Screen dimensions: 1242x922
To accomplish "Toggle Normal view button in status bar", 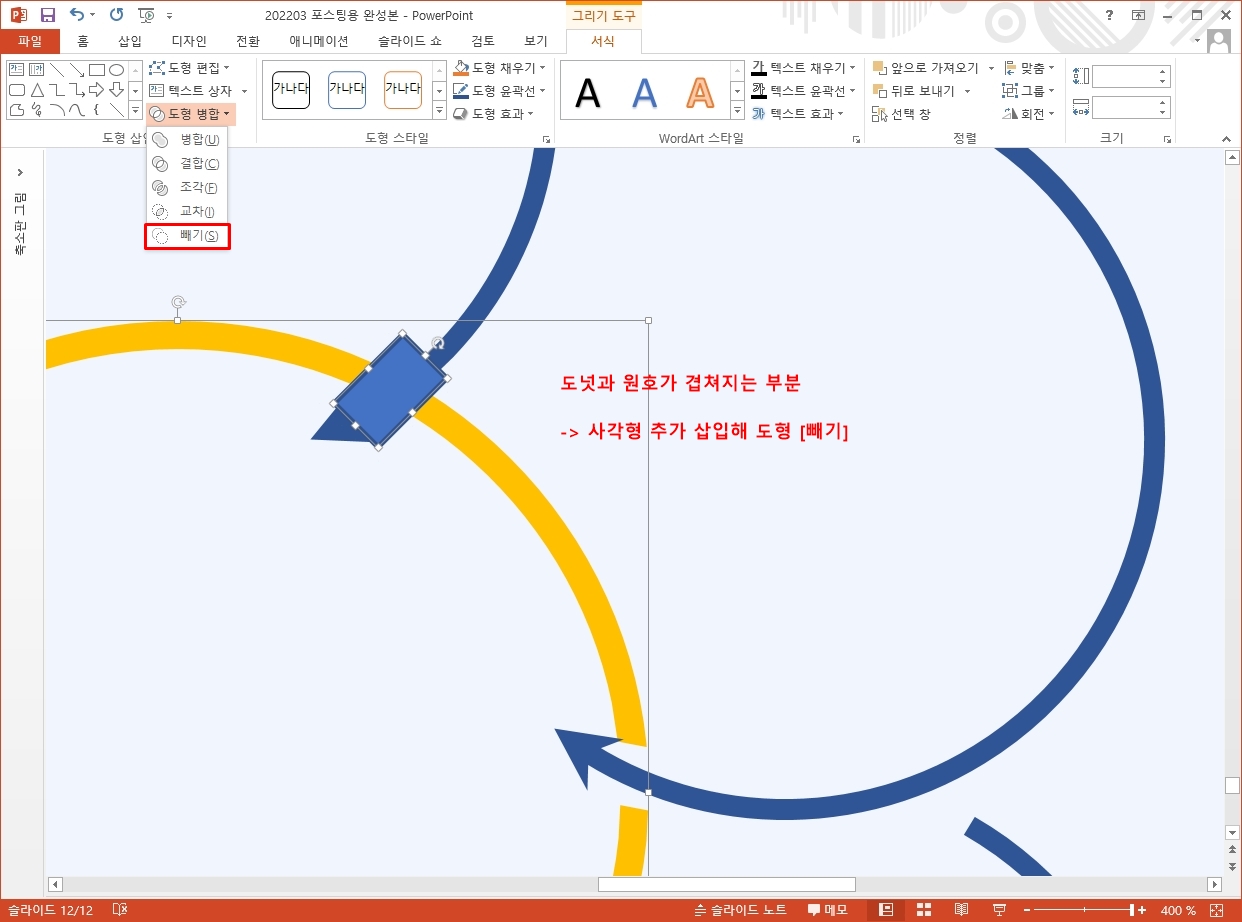I will tap(886, 910).
